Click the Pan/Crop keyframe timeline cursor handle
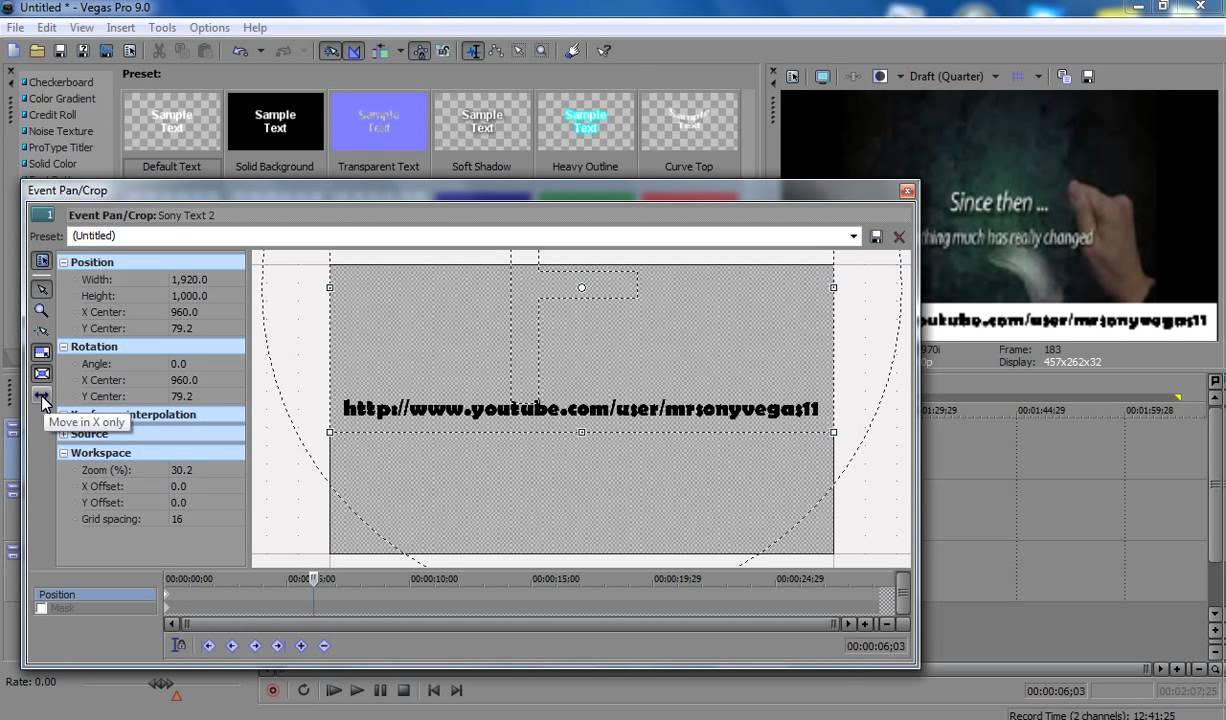This screenshot has height=720, width=1226. click(x=313, y=578)
